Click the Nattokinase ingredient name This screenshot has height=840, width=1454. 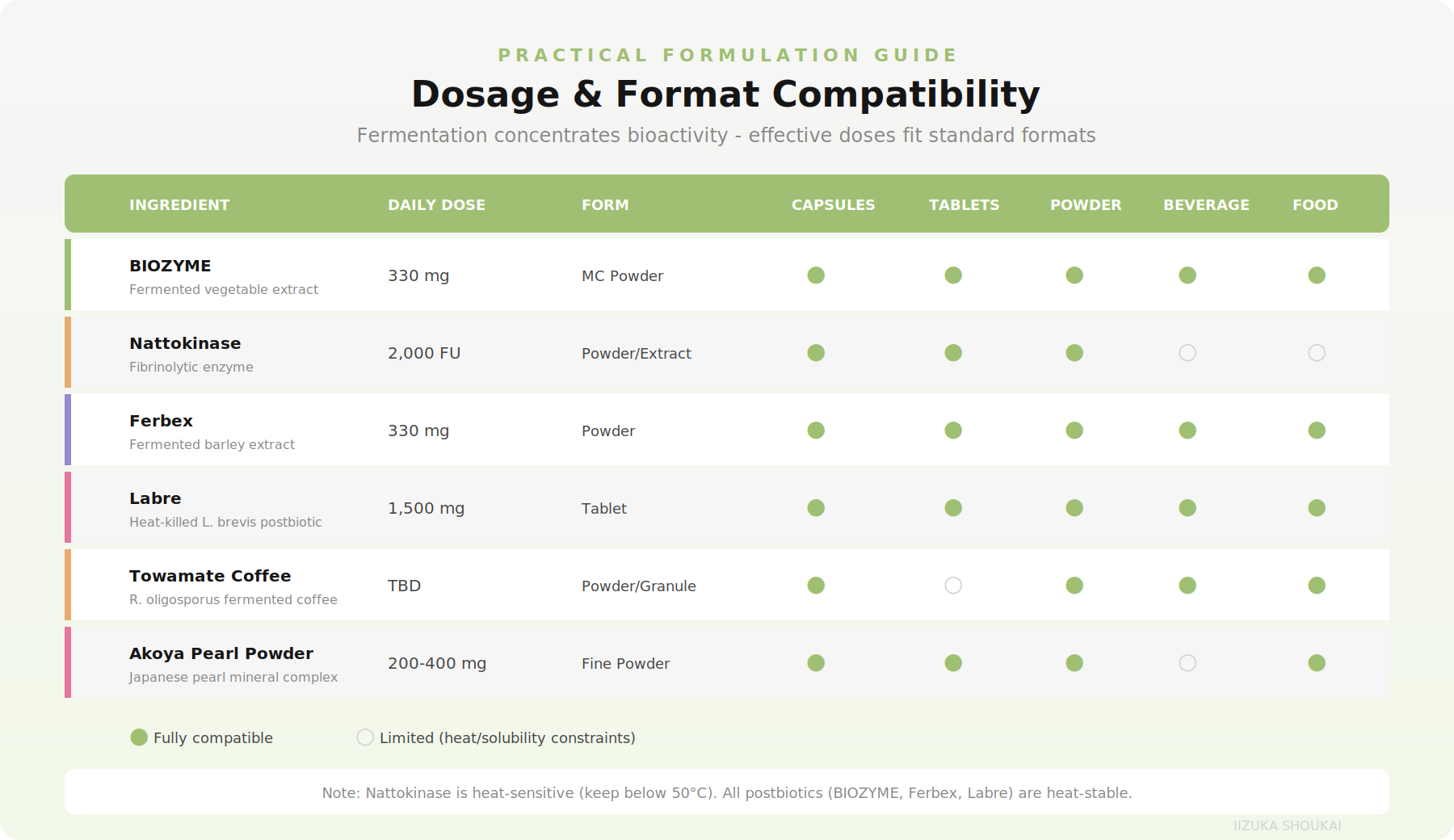tap(185, 343)
